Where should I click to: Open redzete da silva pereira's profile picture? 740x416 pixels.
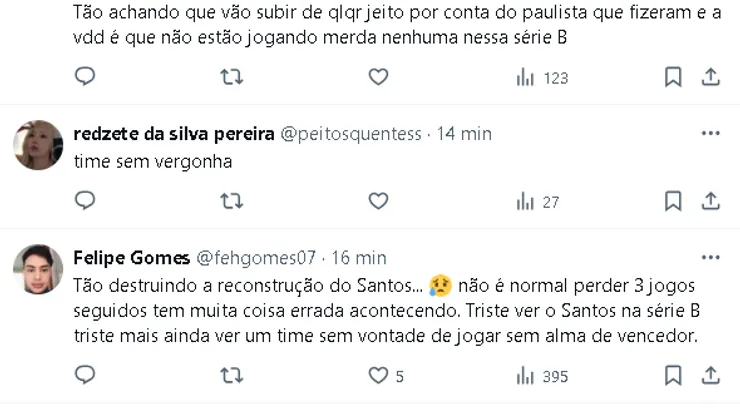click(38, 147)
